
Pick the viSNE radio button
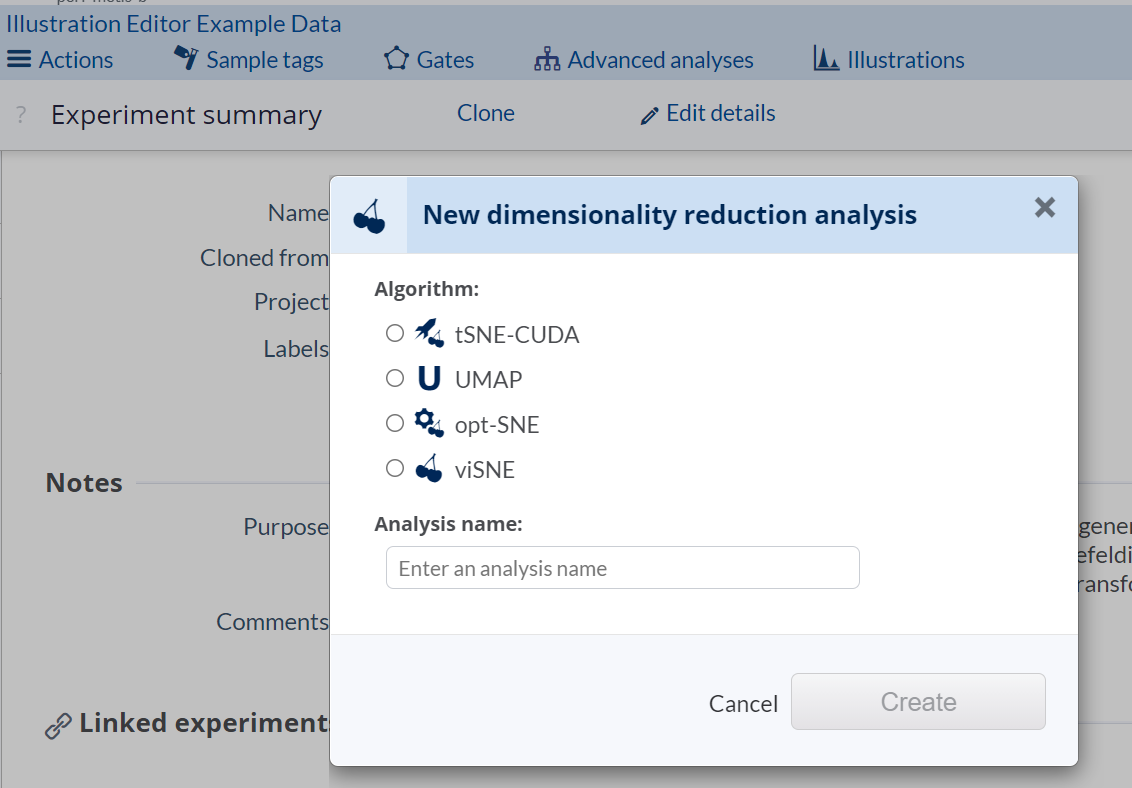[395, 468]
